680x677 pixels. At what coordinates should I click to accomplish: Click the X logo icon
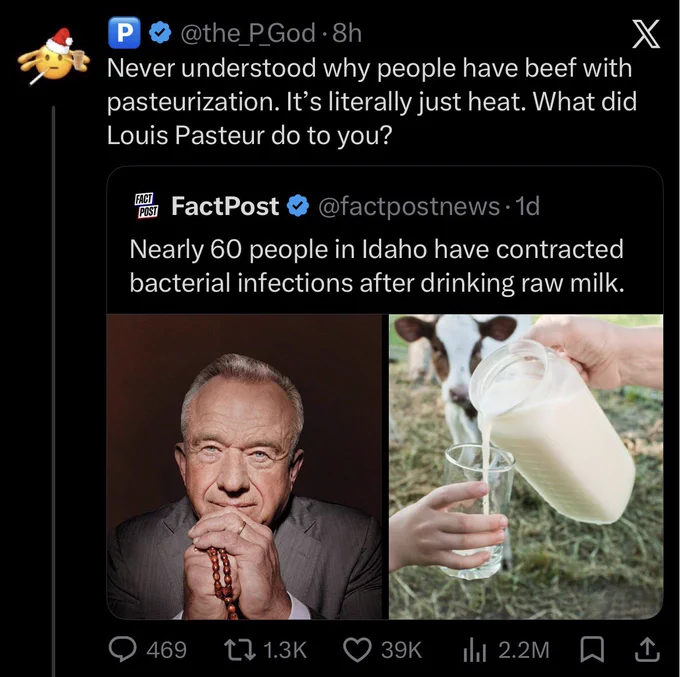point(646,34)
